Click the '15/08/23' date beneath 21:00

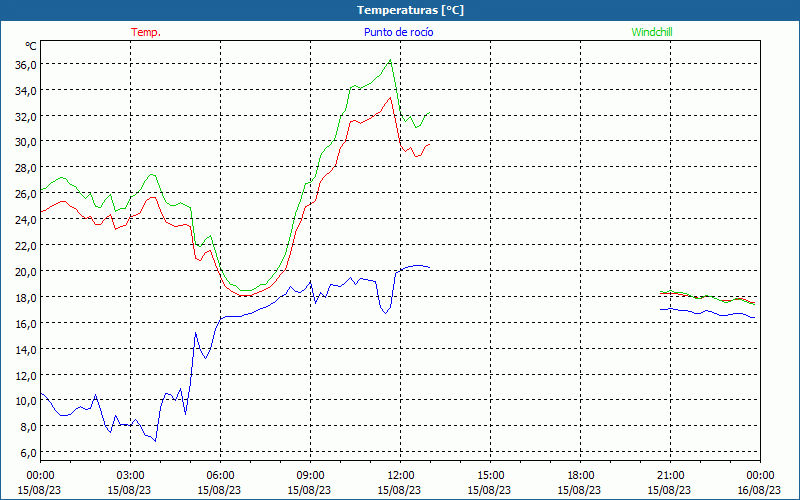point(669,490)
